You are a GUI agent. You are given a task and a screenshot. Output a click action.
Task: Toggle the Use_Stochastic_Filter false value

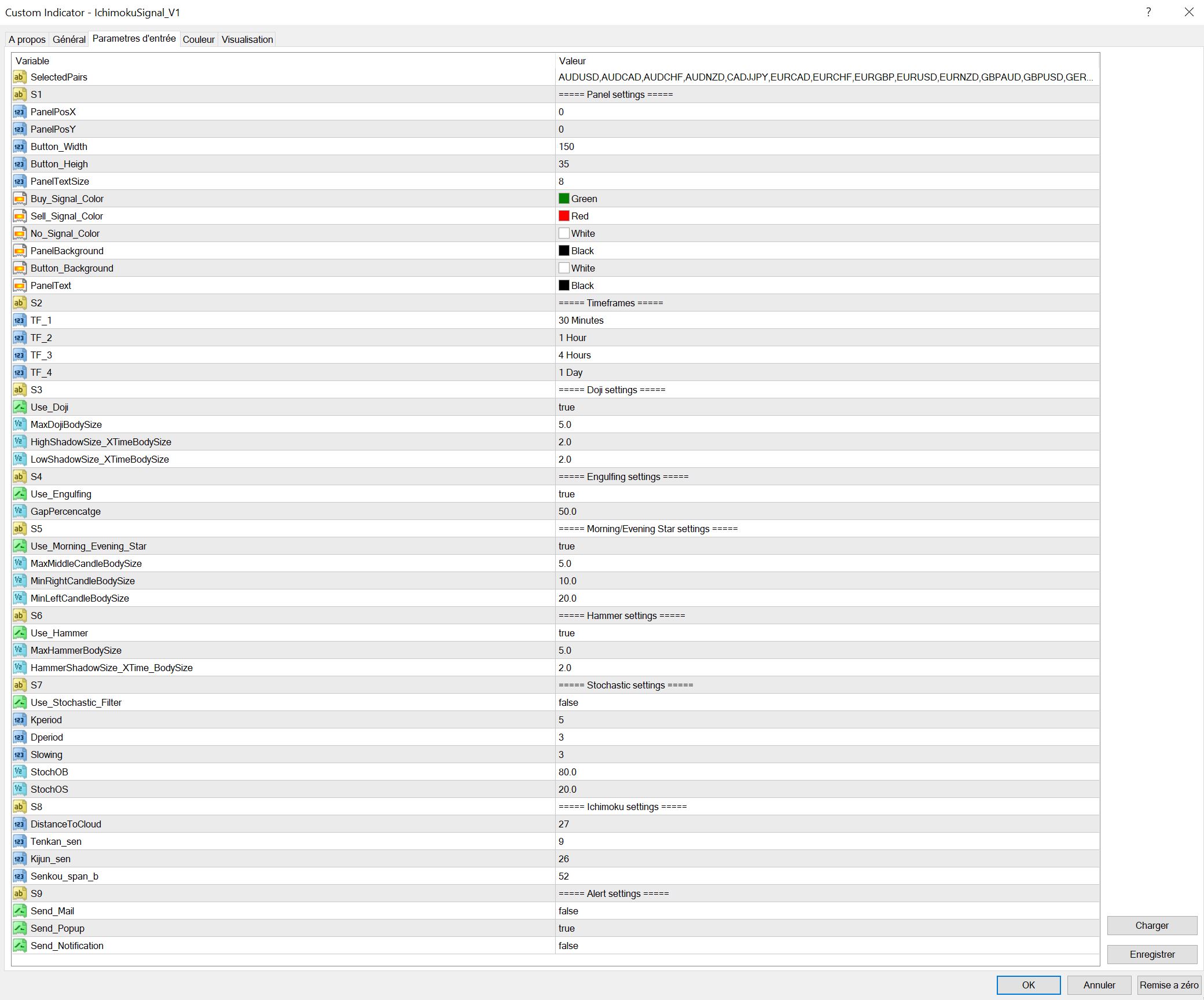[568, 702]
